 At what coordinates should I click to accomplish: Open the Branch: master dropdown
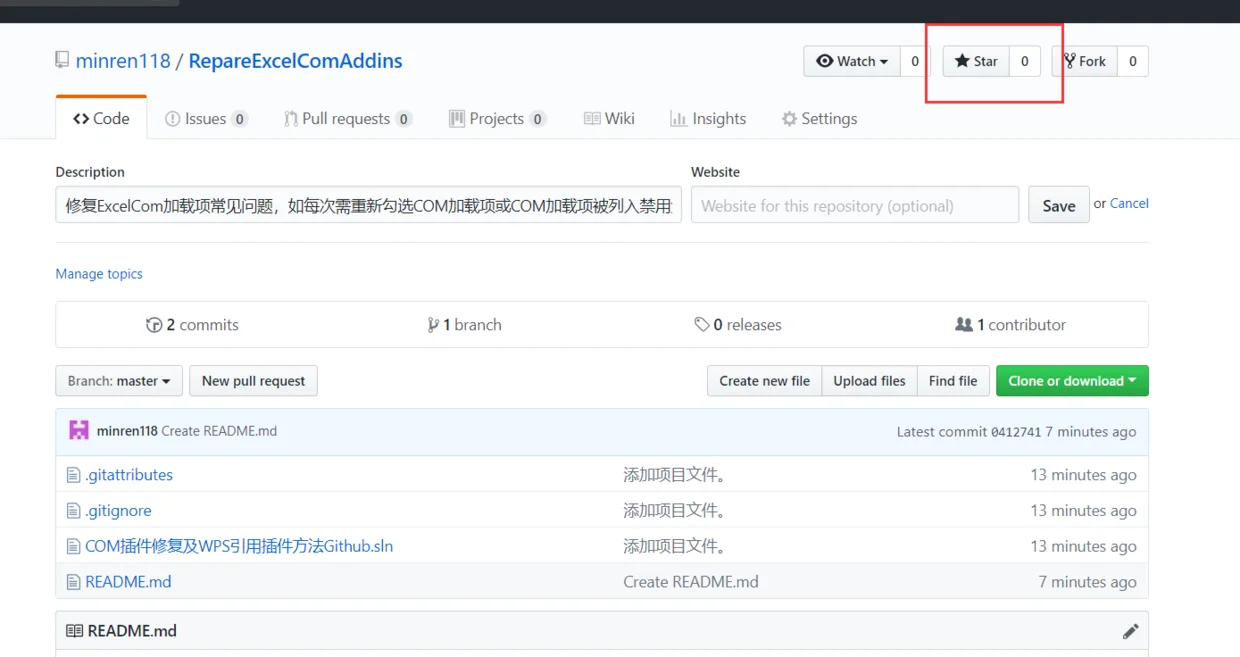point(119,381)
